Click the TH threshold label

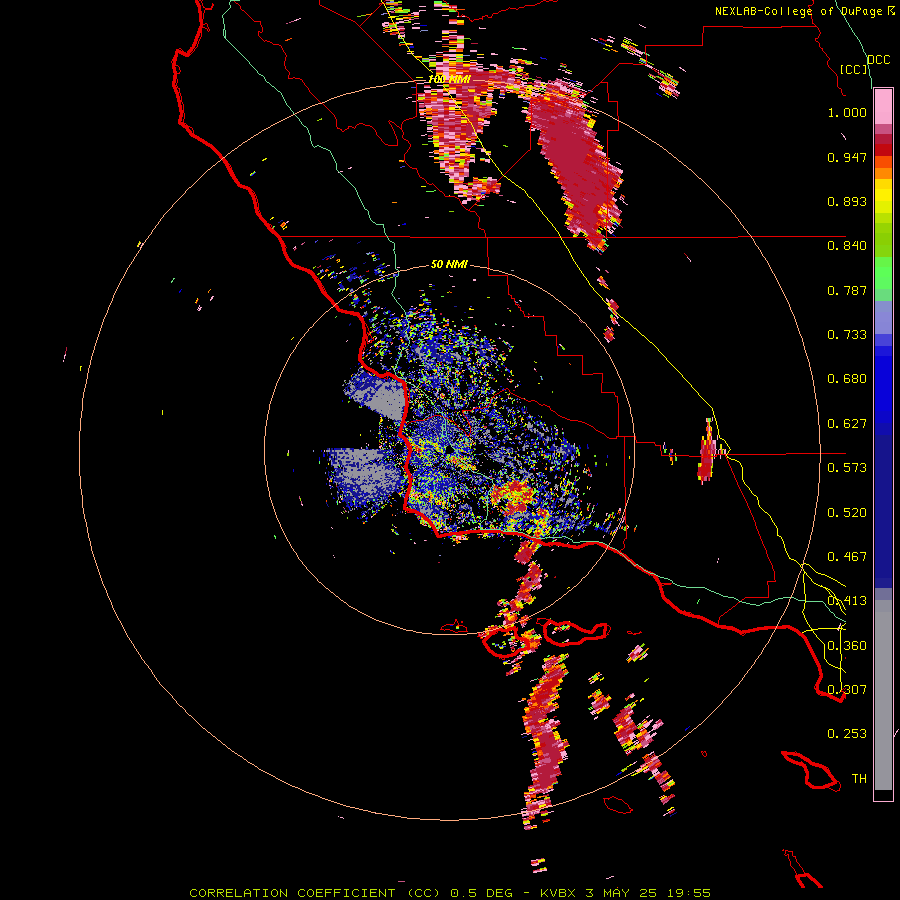[859, 779]
